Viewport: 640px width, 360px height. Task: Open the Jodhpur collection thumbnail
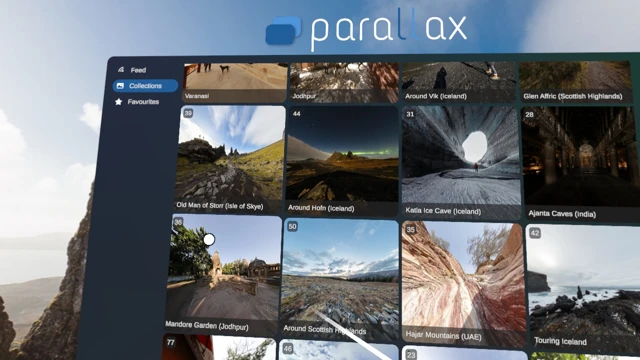[344, 82]
